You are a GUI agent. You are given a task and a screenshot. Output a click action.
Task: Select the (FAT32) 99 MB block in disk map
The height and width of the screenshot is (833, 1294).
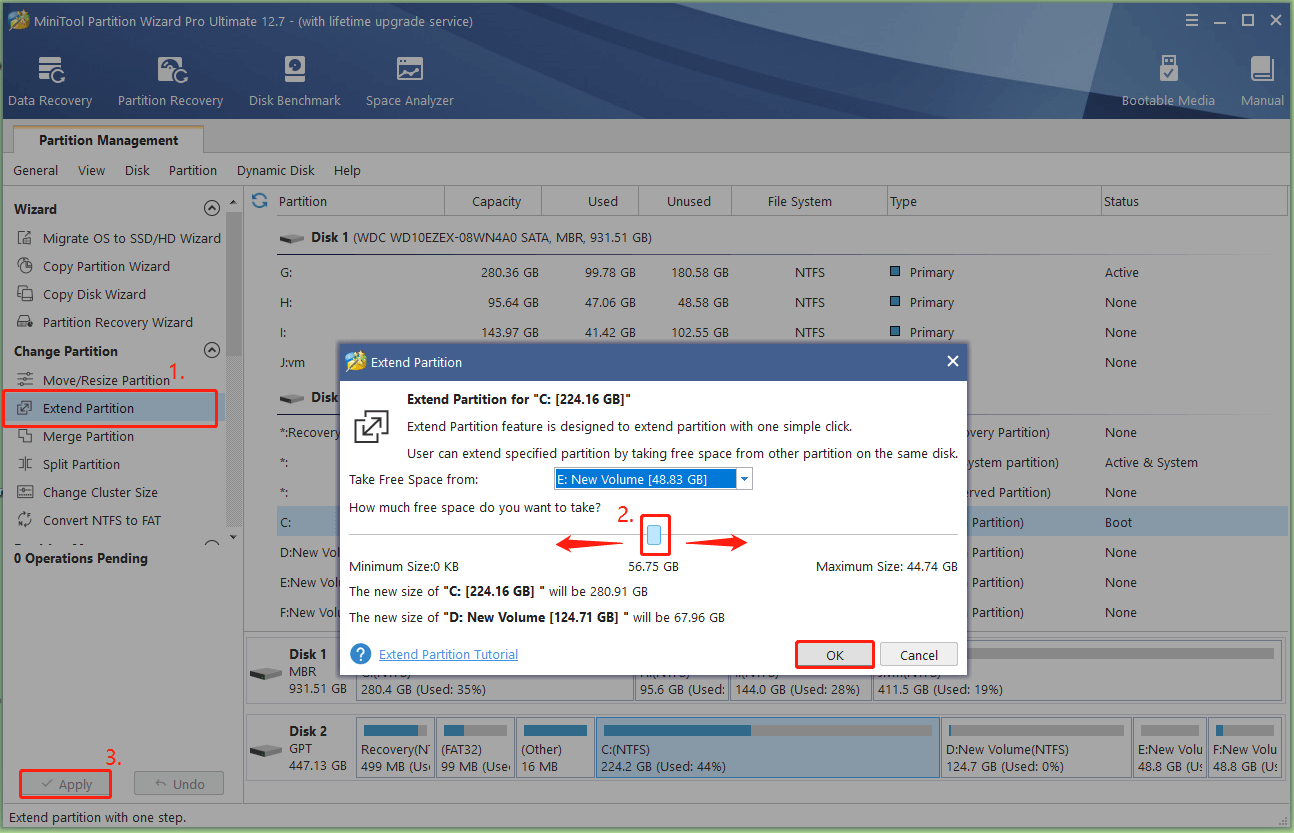tap(475, 747)
